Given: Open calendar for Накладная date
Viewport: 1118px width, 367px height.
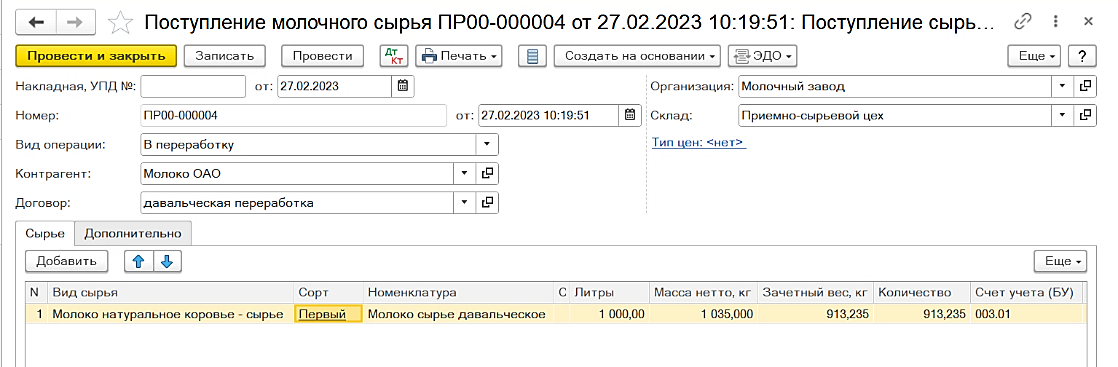Looking at the screenshot, I should pyautogui.click(x=403, y=86).
